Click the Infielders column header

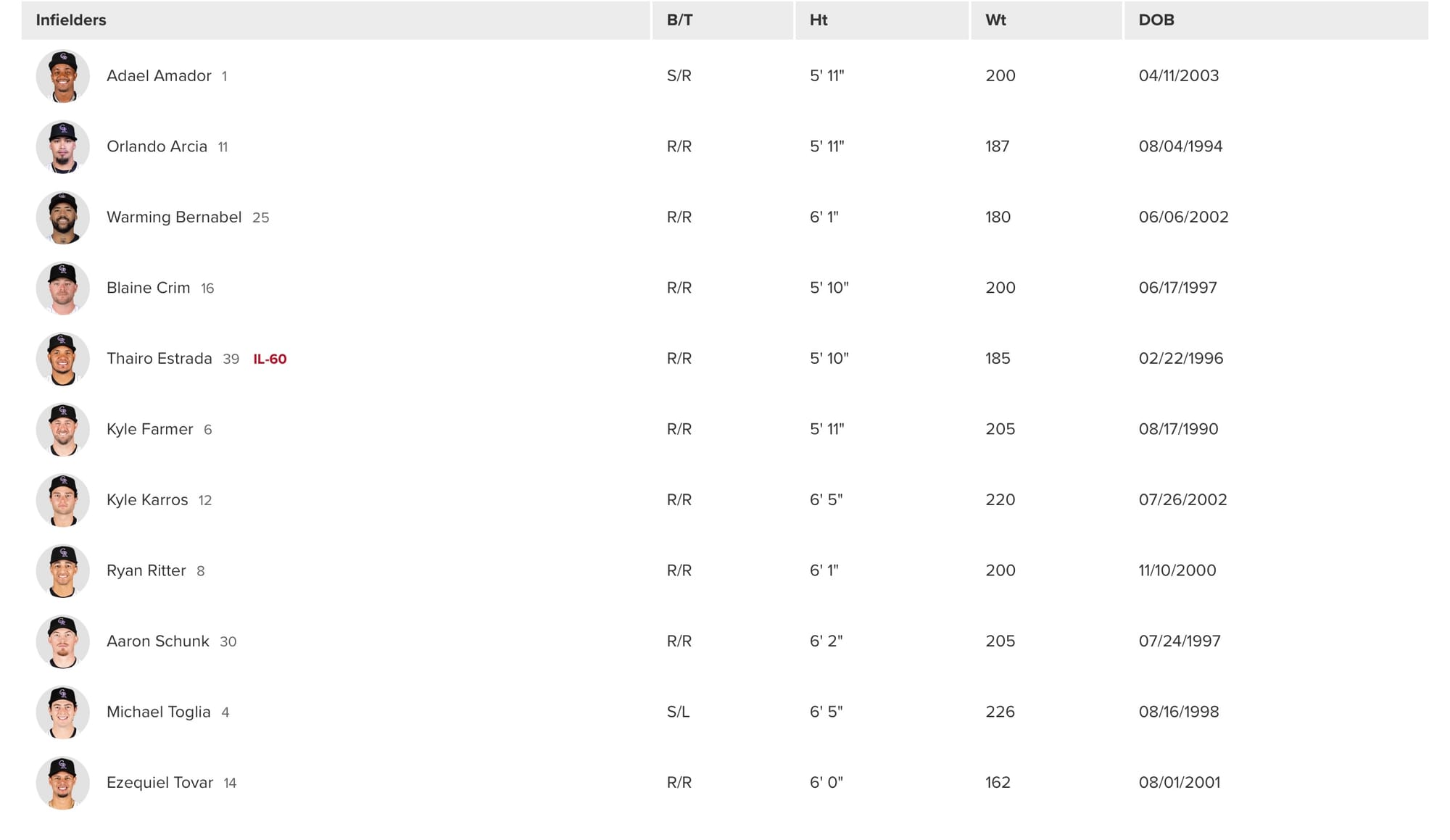click(71, 20)
